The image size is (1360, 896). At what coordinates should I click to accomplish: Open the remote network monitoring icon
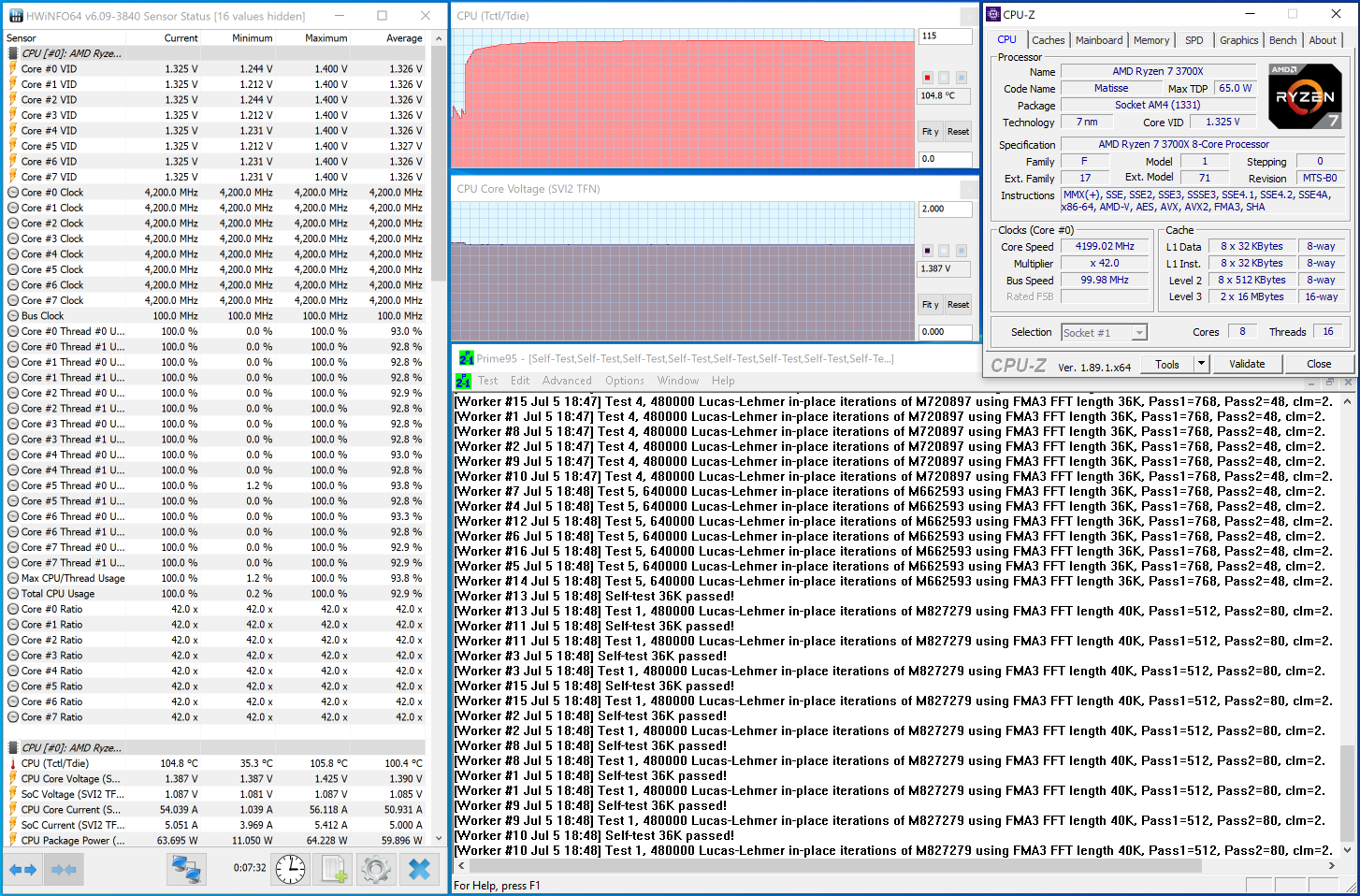click(187, 870)
